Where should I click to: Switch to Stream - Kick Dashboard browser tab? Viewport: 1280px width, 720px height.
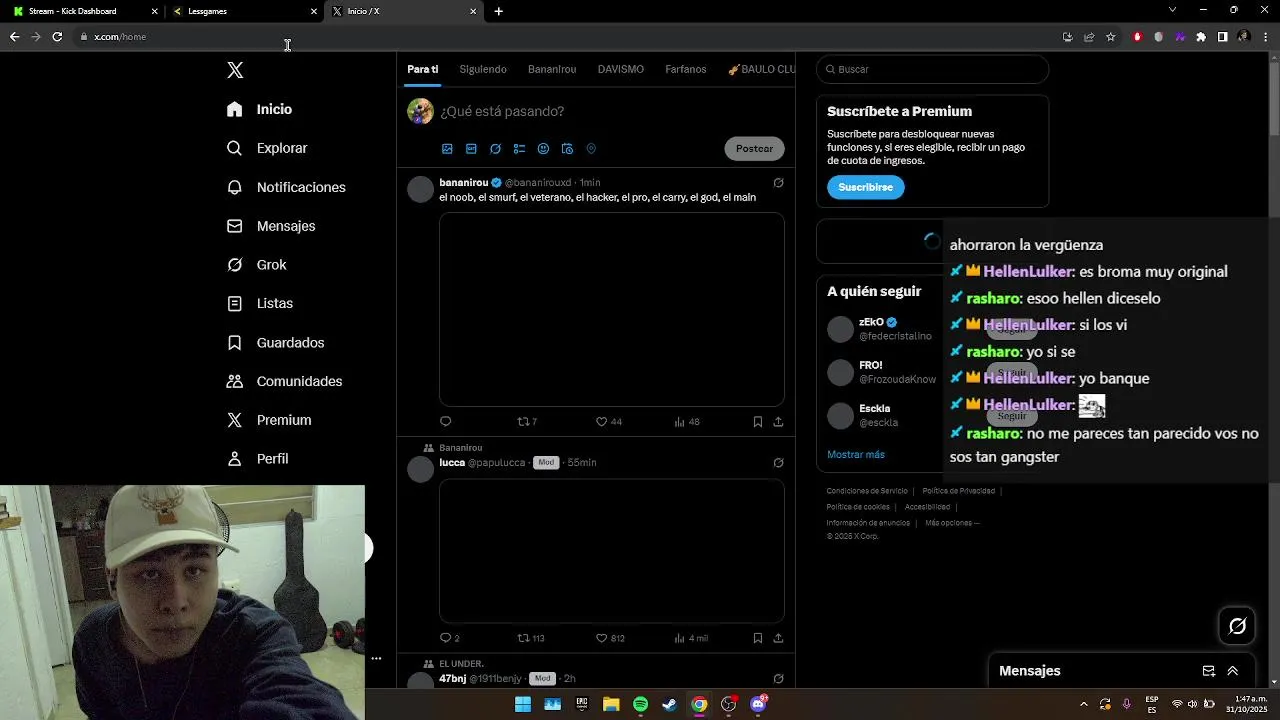click(85, 11)
